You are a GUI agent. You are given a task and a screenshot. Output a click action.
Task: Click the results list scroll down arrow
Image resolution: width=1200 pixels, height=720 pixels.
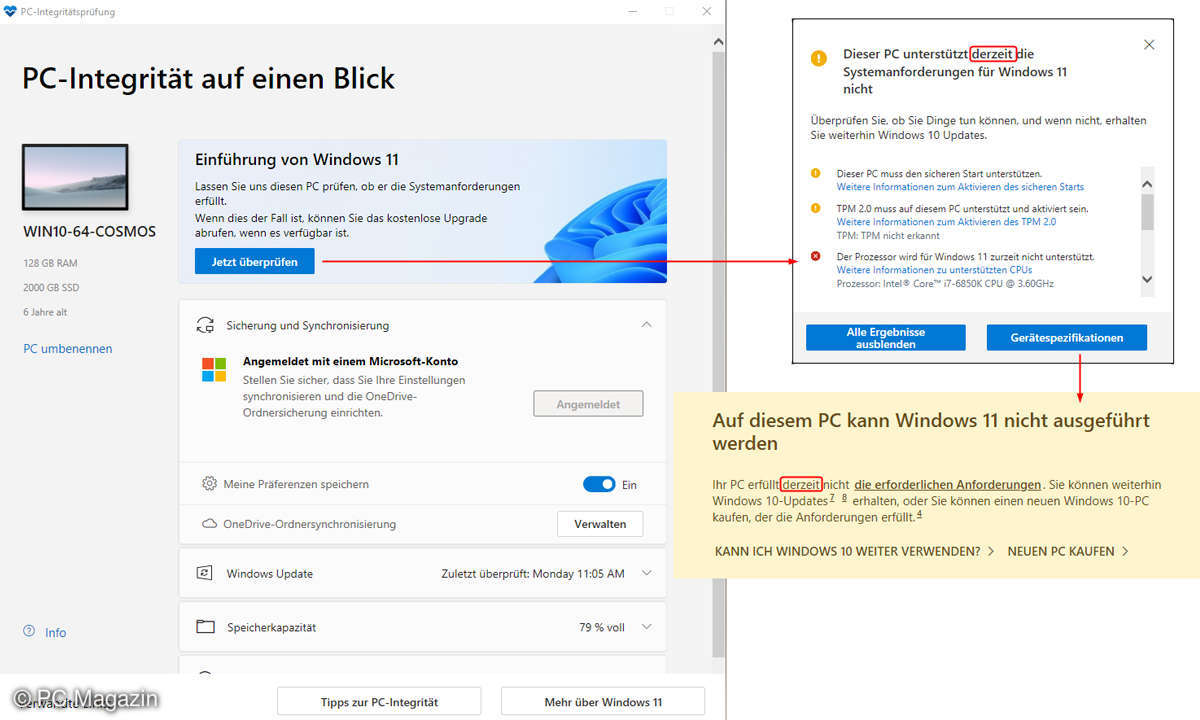coord(1147,280)
